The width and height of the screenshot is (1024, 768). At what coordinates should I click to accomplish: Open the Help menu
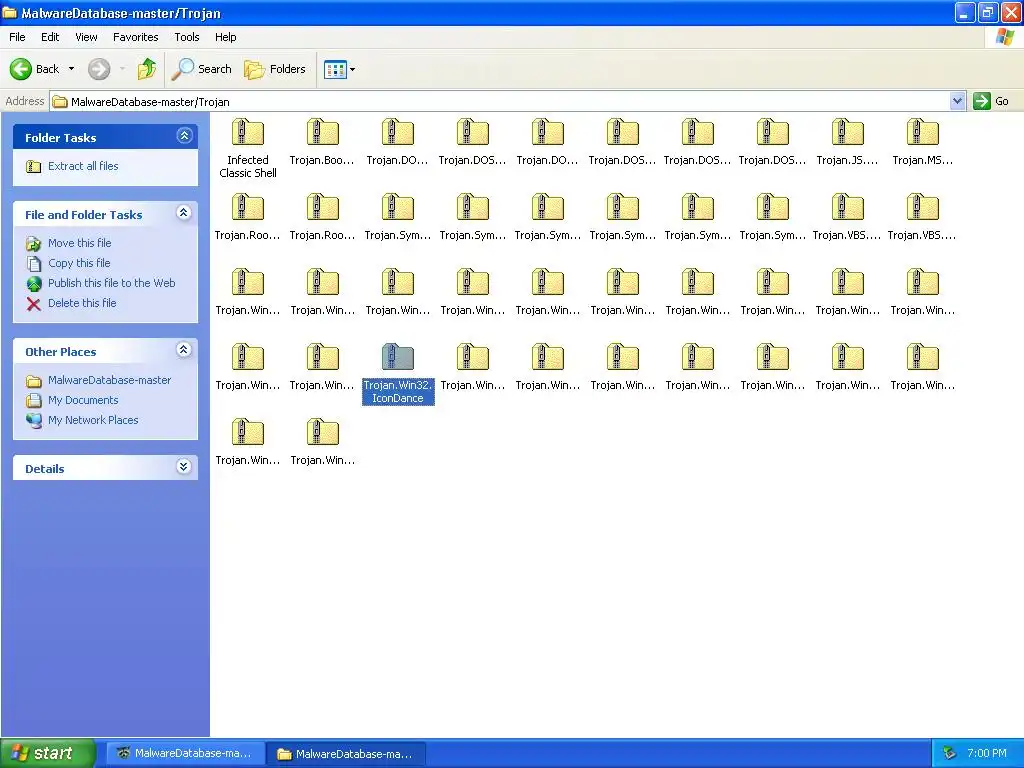pos(225,37)
